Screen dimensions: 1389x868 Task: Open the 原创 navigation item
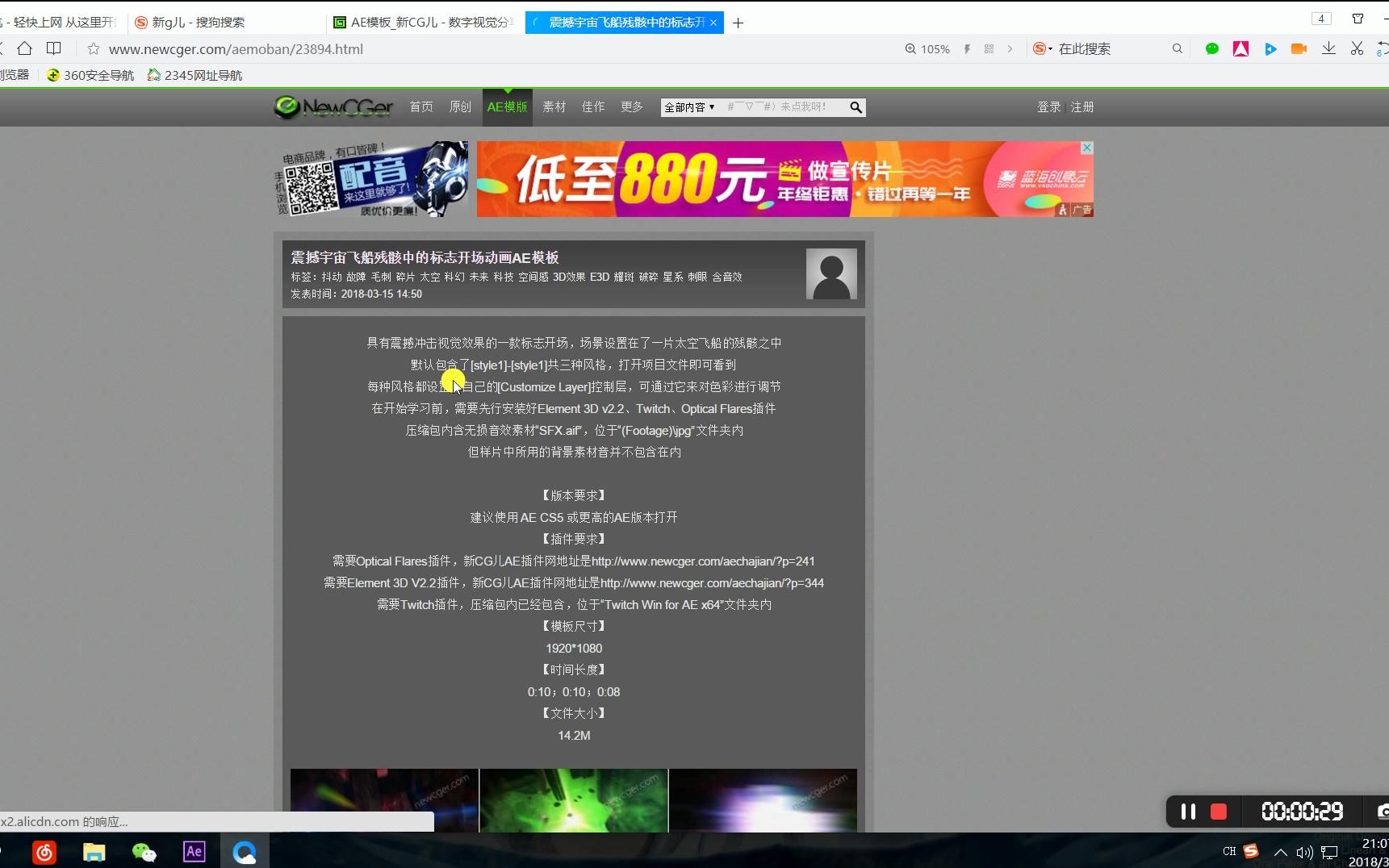[x=460, y=106]
